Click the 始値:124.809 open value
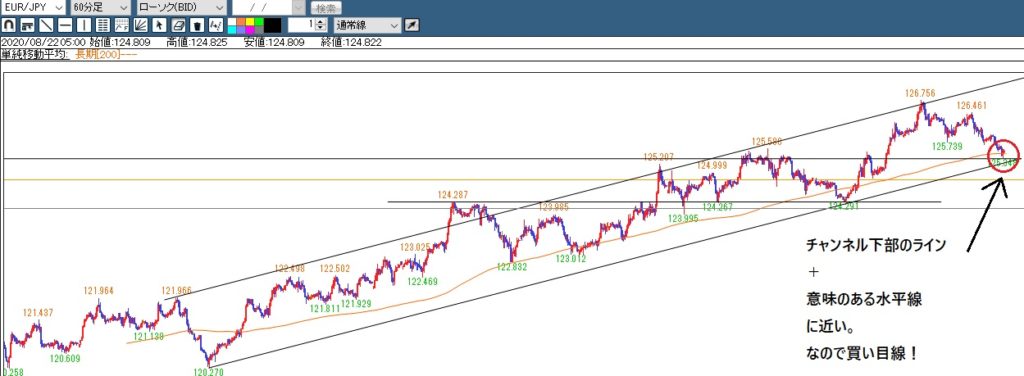1024x376 pixels. [120, 43]
